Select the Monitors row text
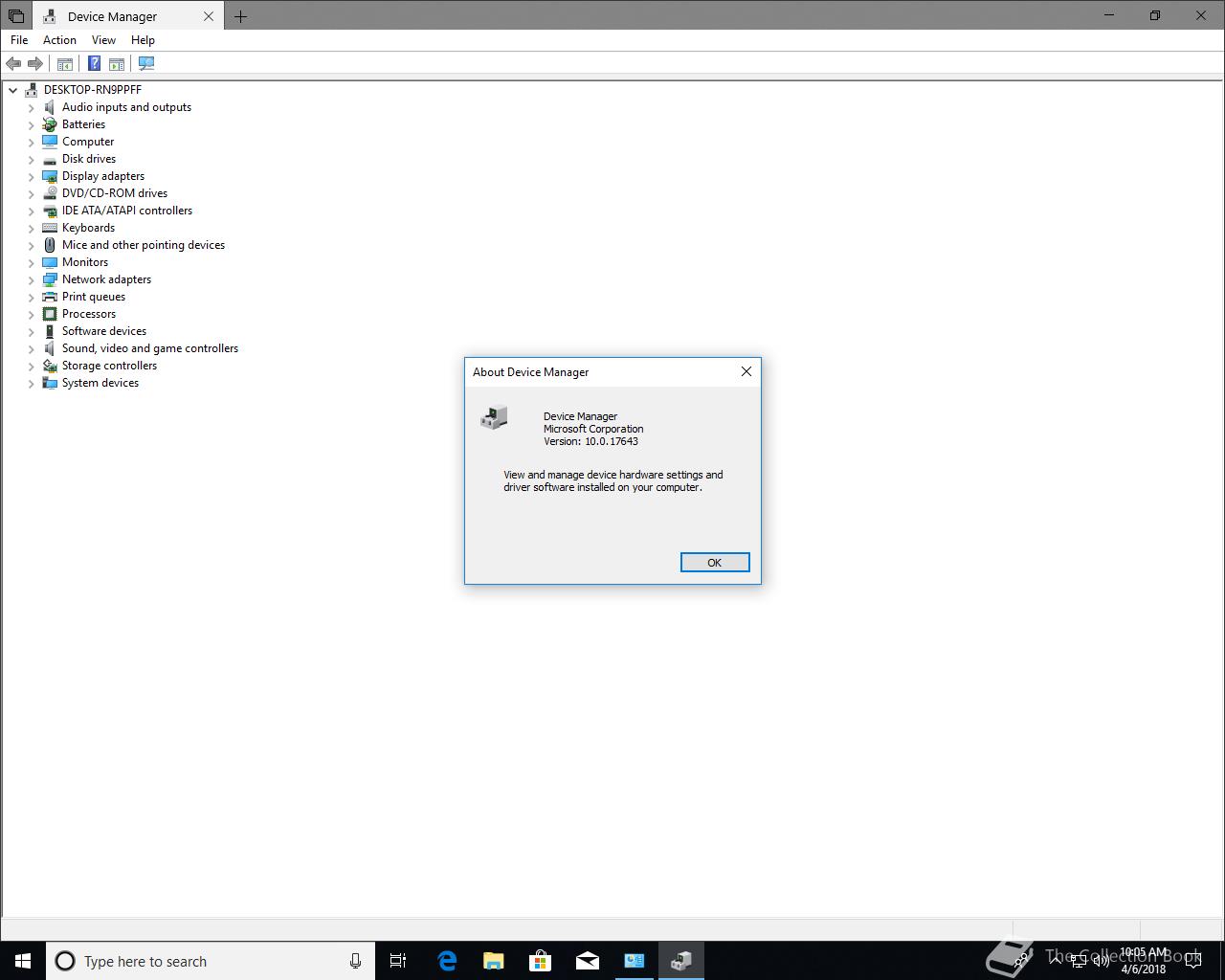 point(85,262)
